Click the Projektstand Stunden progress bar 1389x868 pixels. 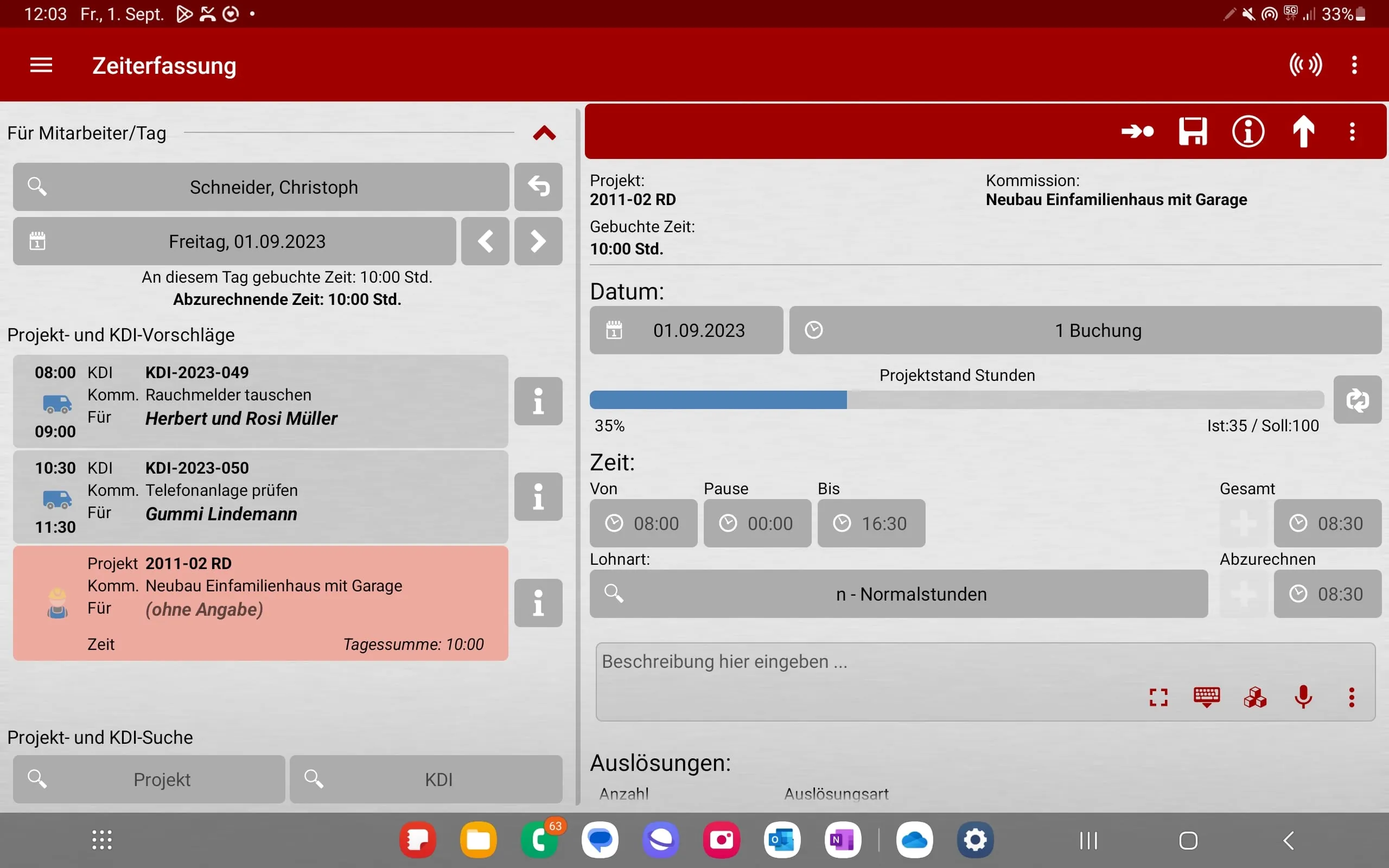(956, 400)
